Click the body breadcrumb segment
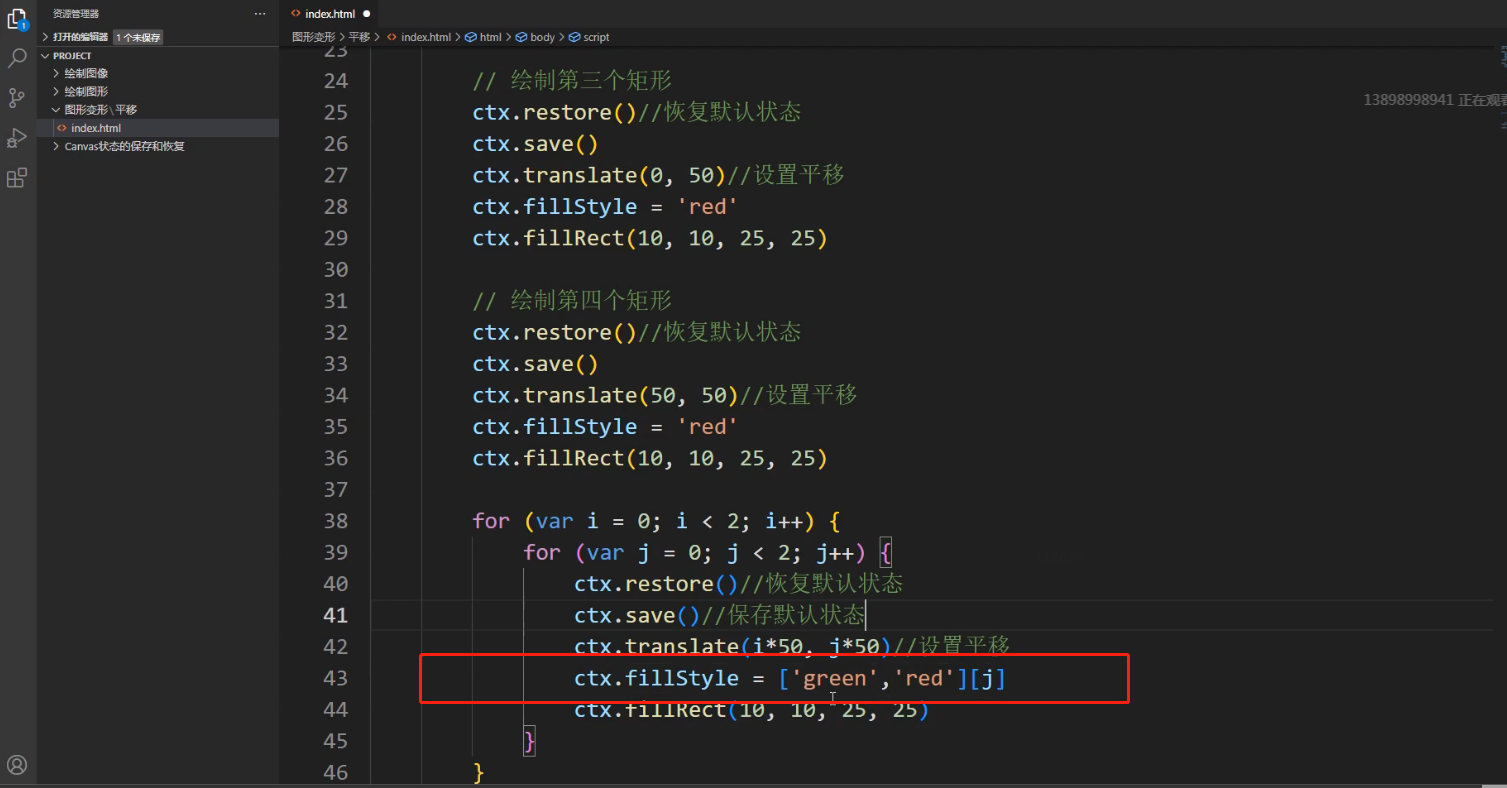1507x788 pixels. [542, 37]
